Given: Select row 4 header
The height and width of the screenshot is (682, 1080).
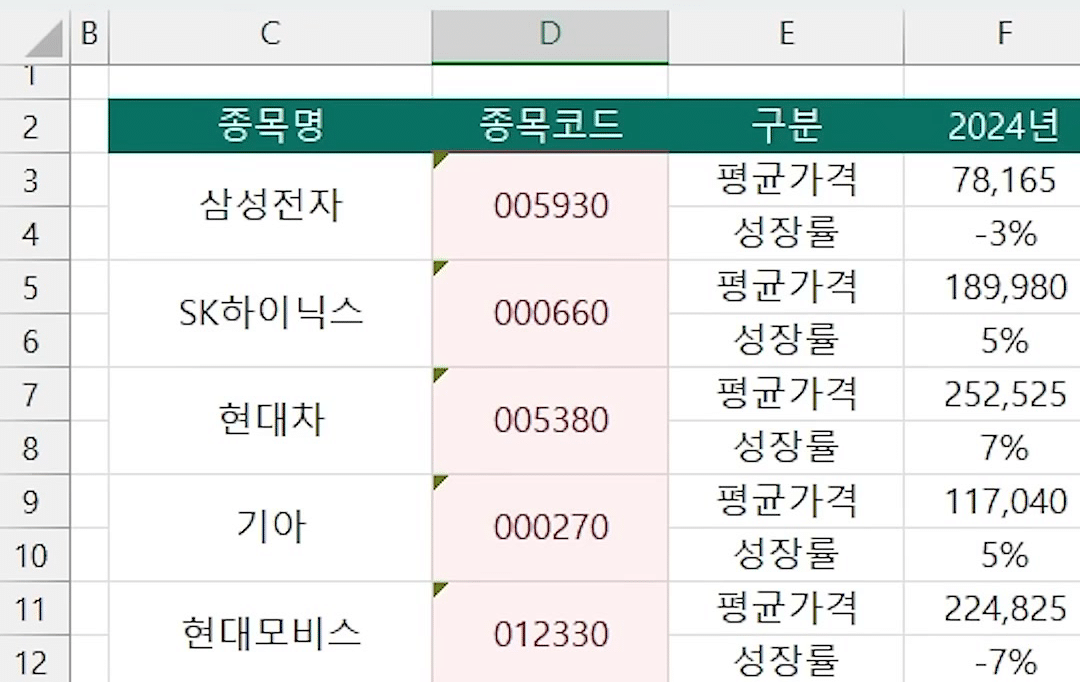Looking at the screenshot, I should pyautogui.click(x=34, y=234).
